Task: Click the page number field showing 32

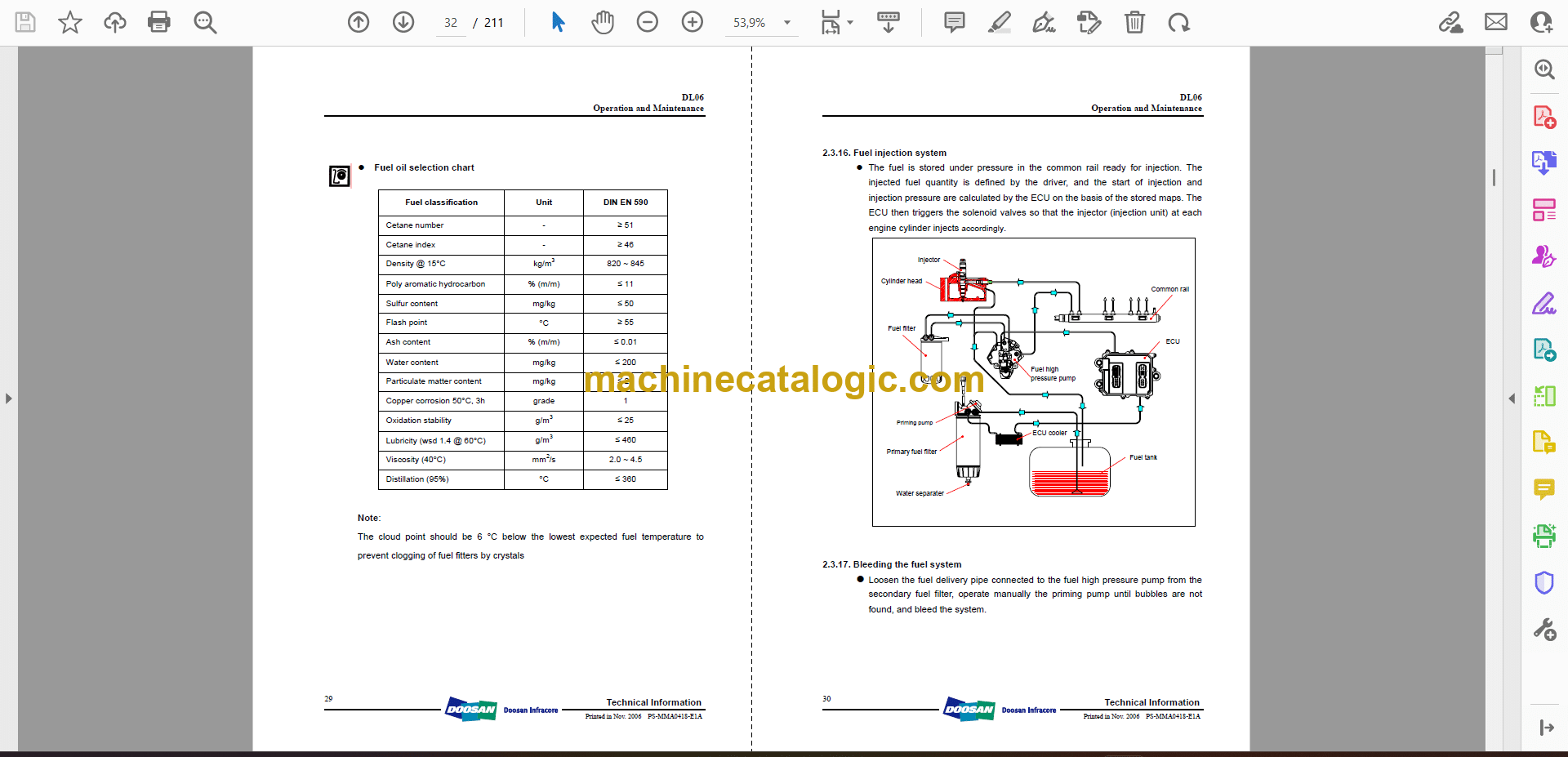Action: pyautogui.click(x=451, y=23)
